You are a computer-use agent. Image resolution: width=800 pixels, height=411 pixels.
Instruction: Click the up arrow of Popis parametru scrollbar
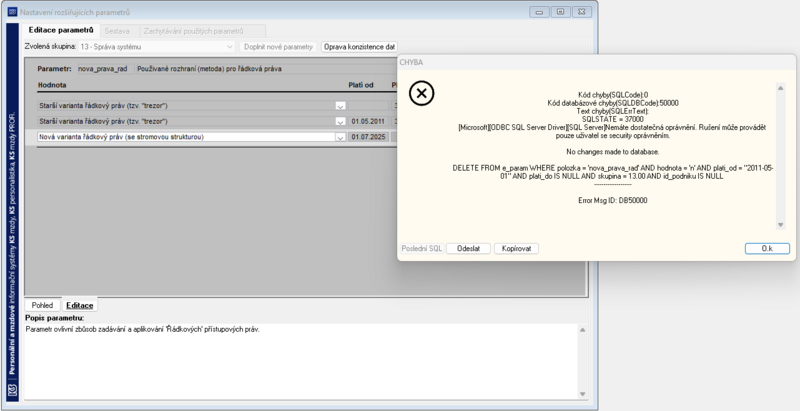[583, 330]
